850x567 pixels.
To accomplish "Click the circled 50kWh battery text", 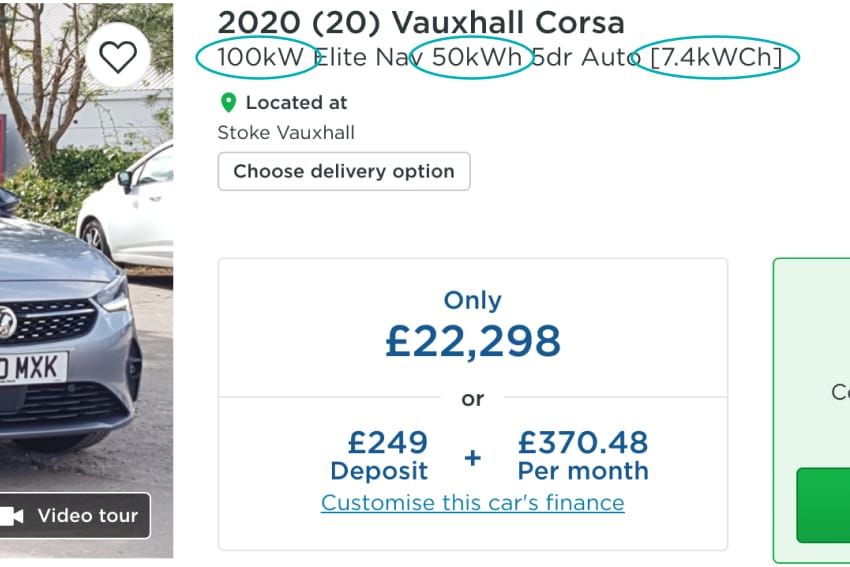I will [477, 57].
